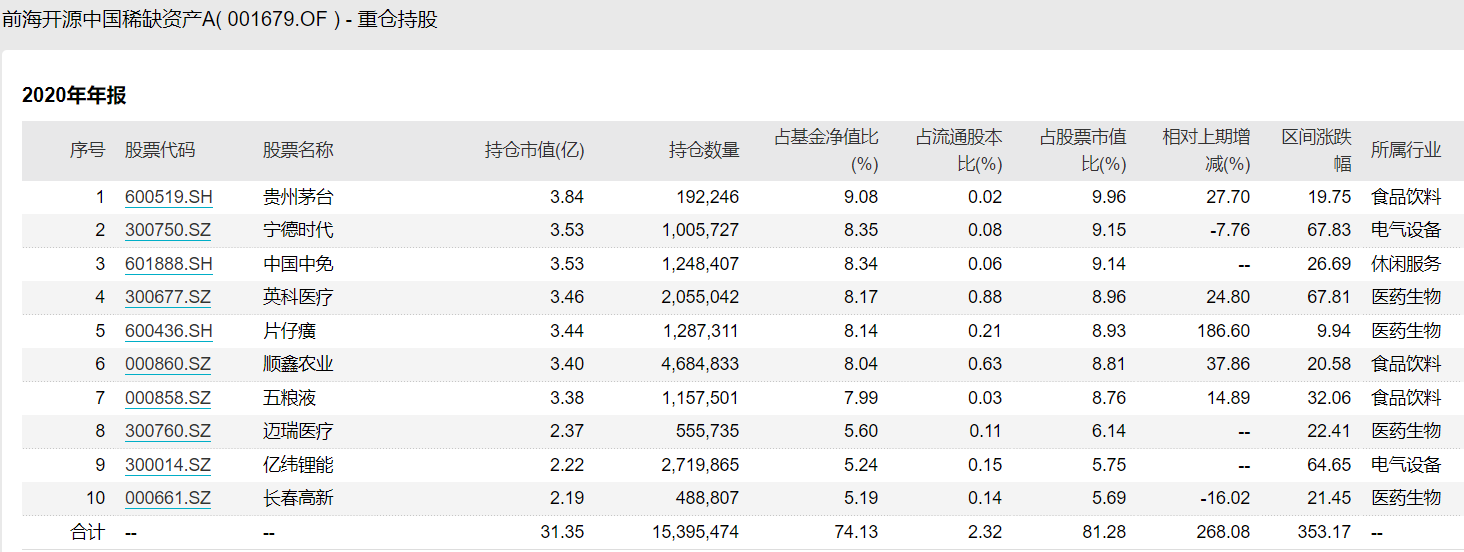Select stock name 中国中免
The width and height of the screenshot is (1464, 552).
tap(298, 264)
